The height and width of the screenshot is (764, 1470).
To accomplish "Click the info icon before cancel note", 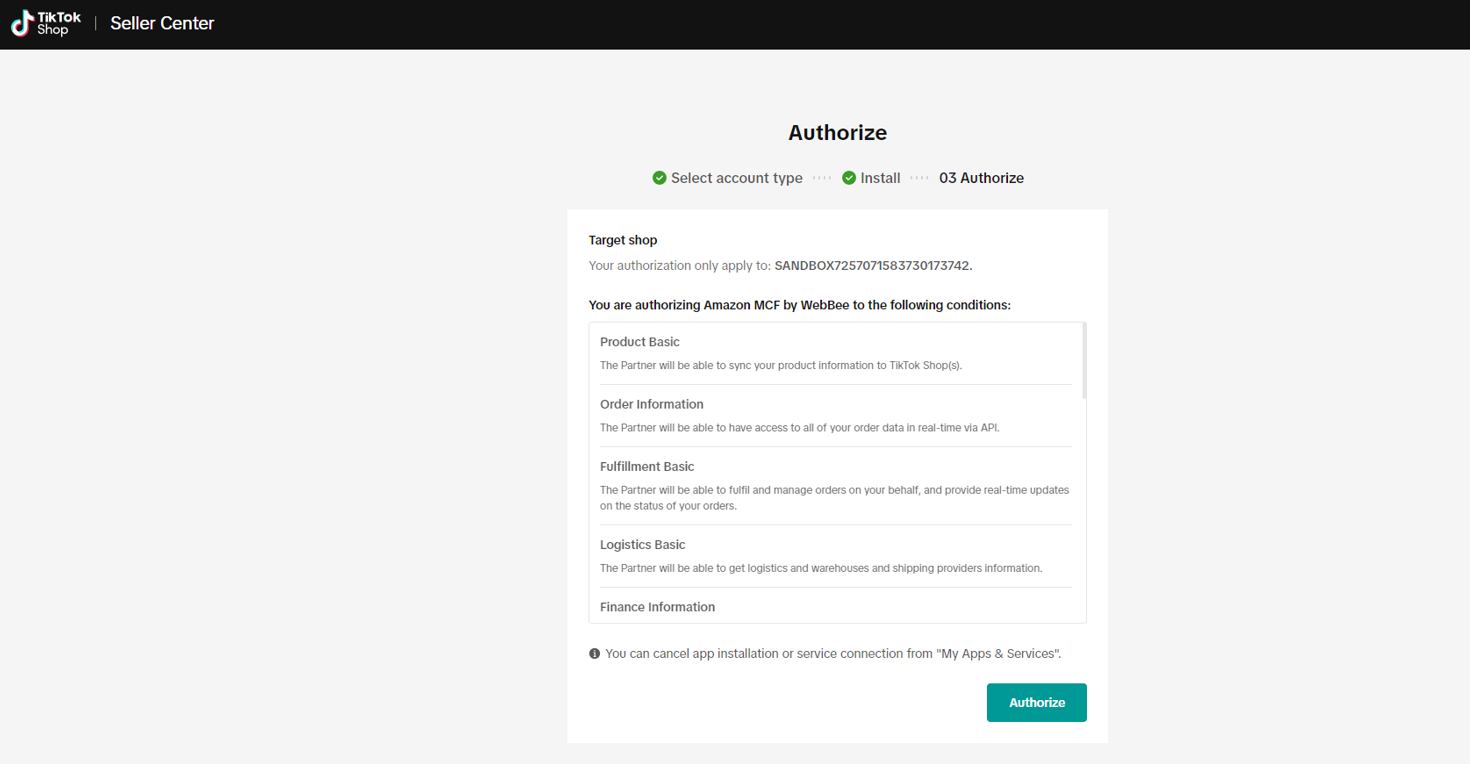I will pyautogui.click(x=595, y=654).
